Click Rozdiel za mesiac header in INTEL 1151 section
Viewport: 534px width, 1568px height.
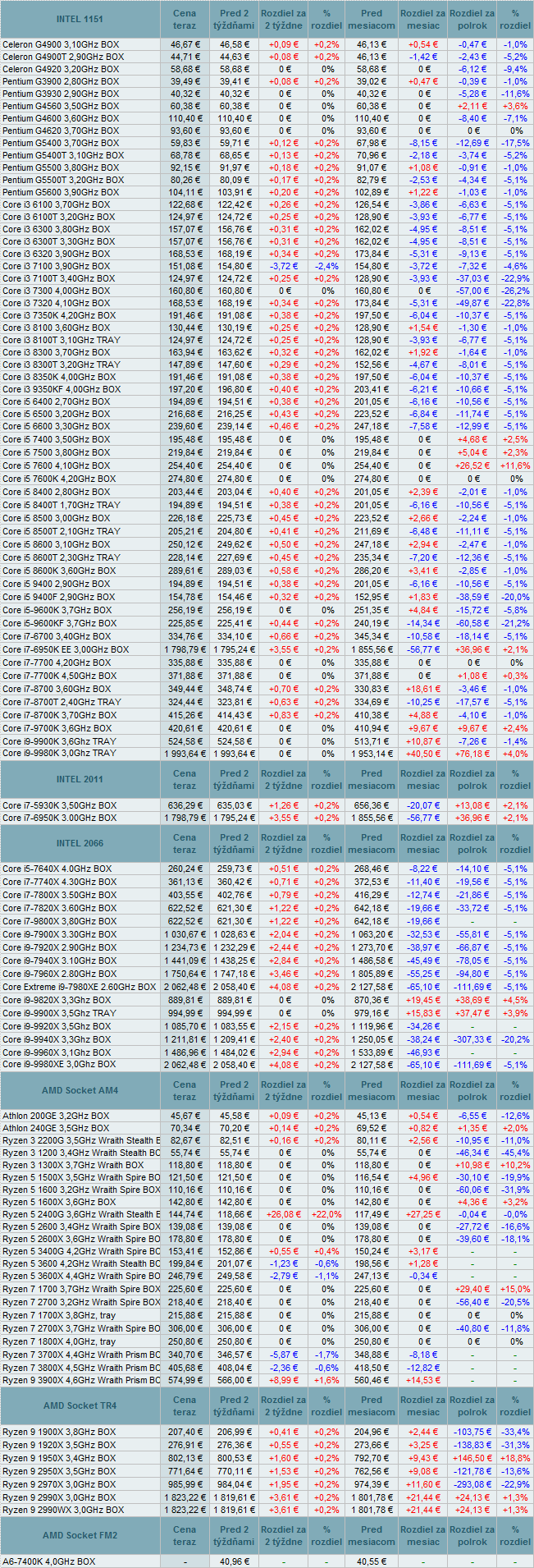click(x=422, y=19)
